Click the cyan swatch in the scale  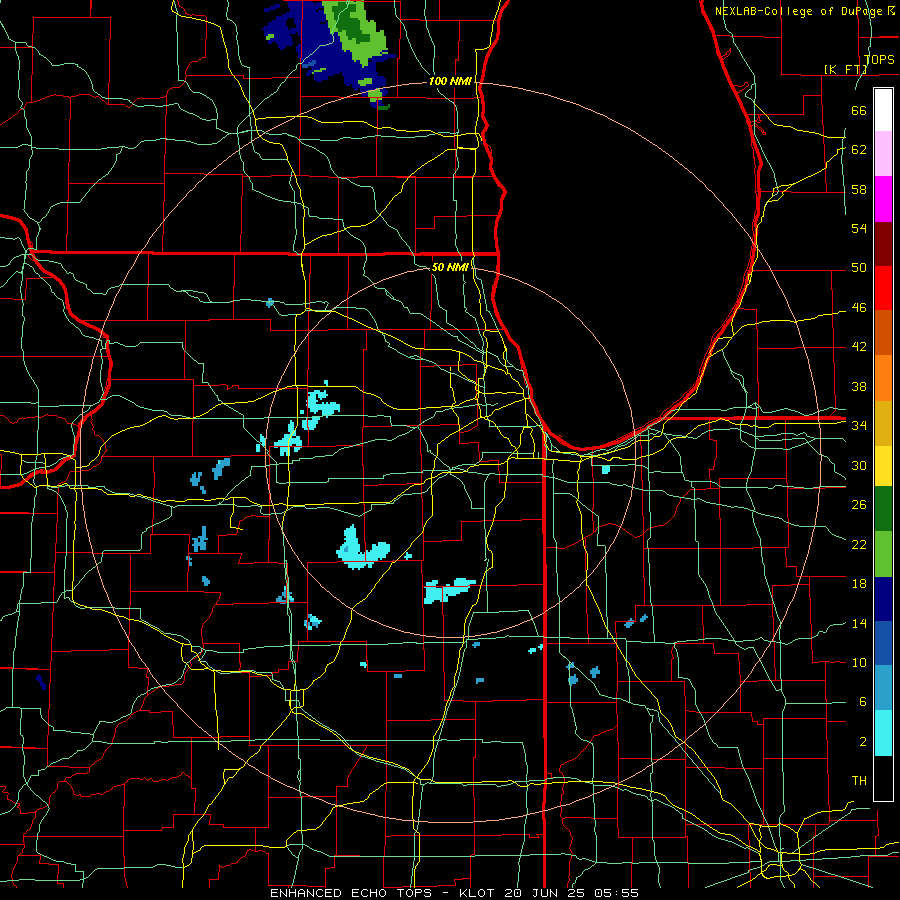pos(883,733)
